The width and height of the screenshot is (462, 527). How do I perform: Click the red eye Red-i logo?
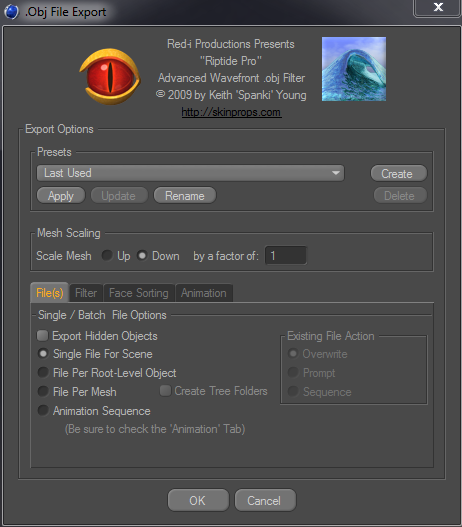[x=110, y=77]
